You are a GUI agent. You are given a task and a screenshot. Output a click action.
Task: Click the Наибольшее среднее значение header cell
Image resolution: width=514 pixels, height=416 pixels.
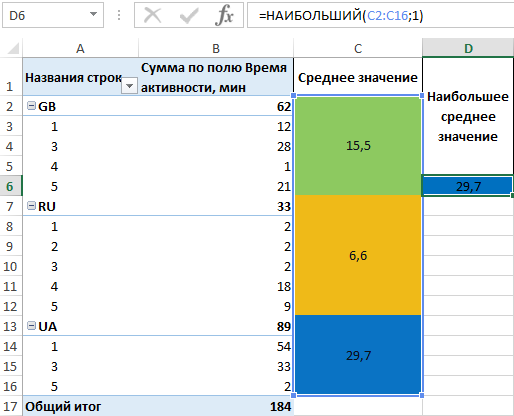[468, 116]
